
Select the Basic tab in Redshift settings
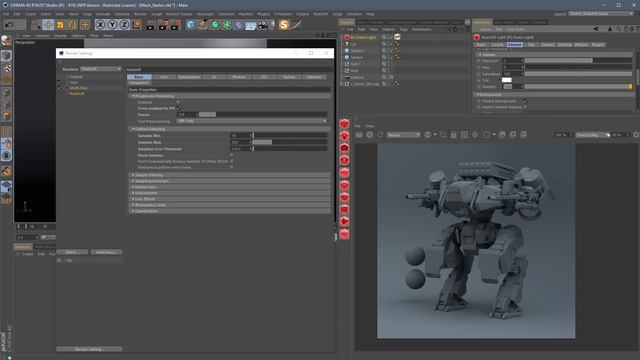click(x=139, y=77)
